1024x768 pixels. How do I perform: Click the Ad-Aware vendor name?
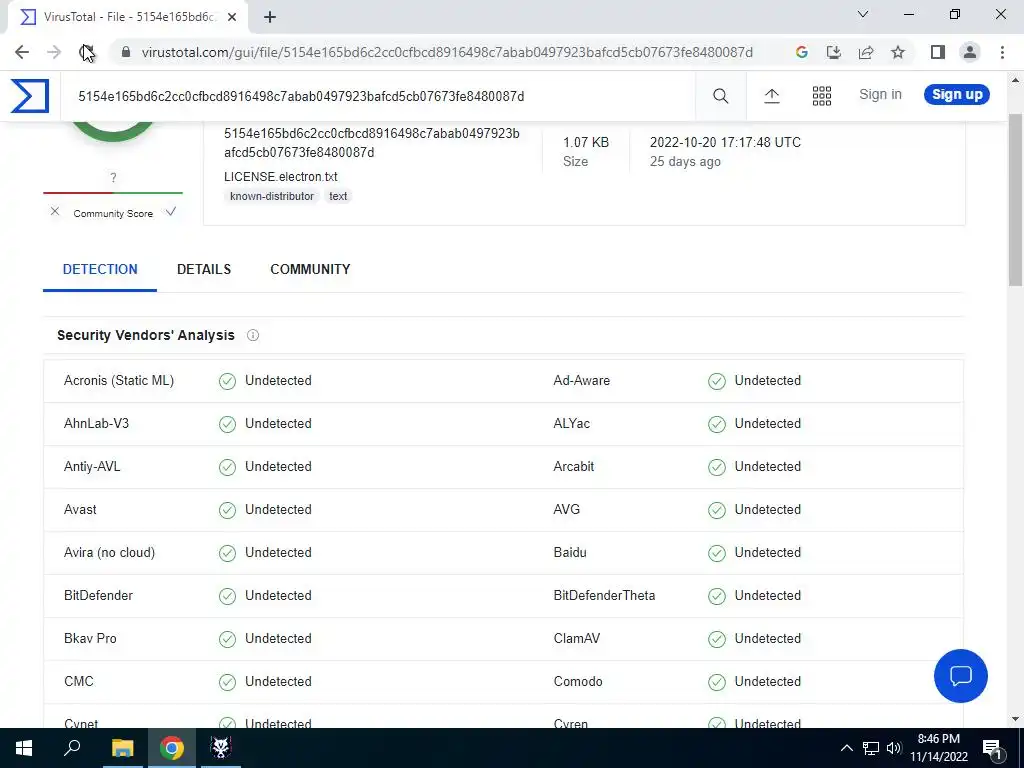point(582,381)
